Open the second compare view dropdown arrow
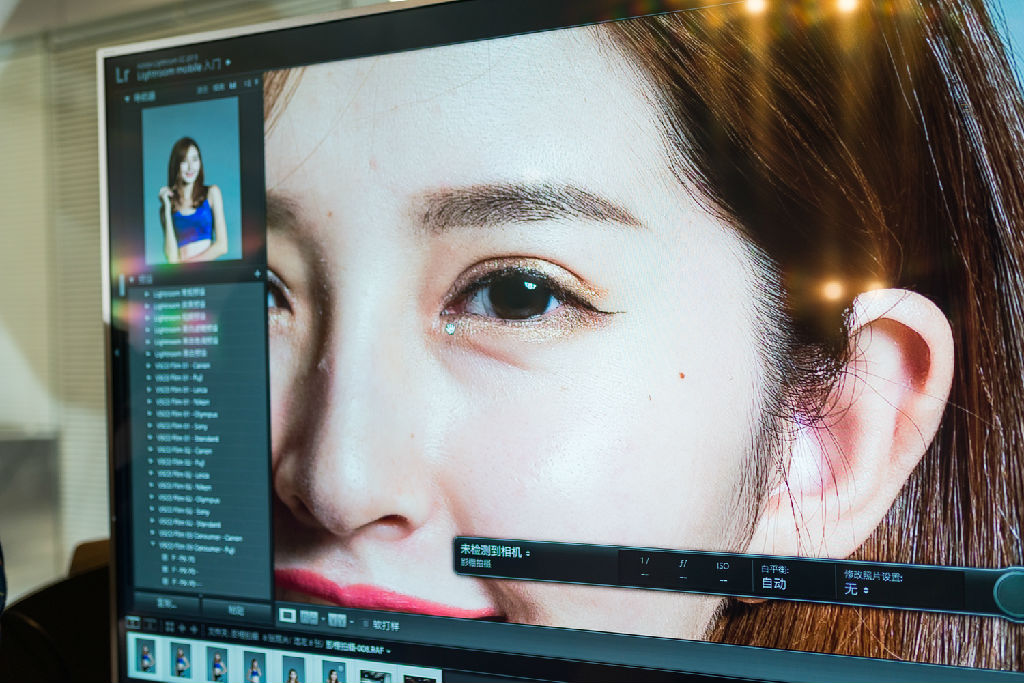 pos(351,622)
